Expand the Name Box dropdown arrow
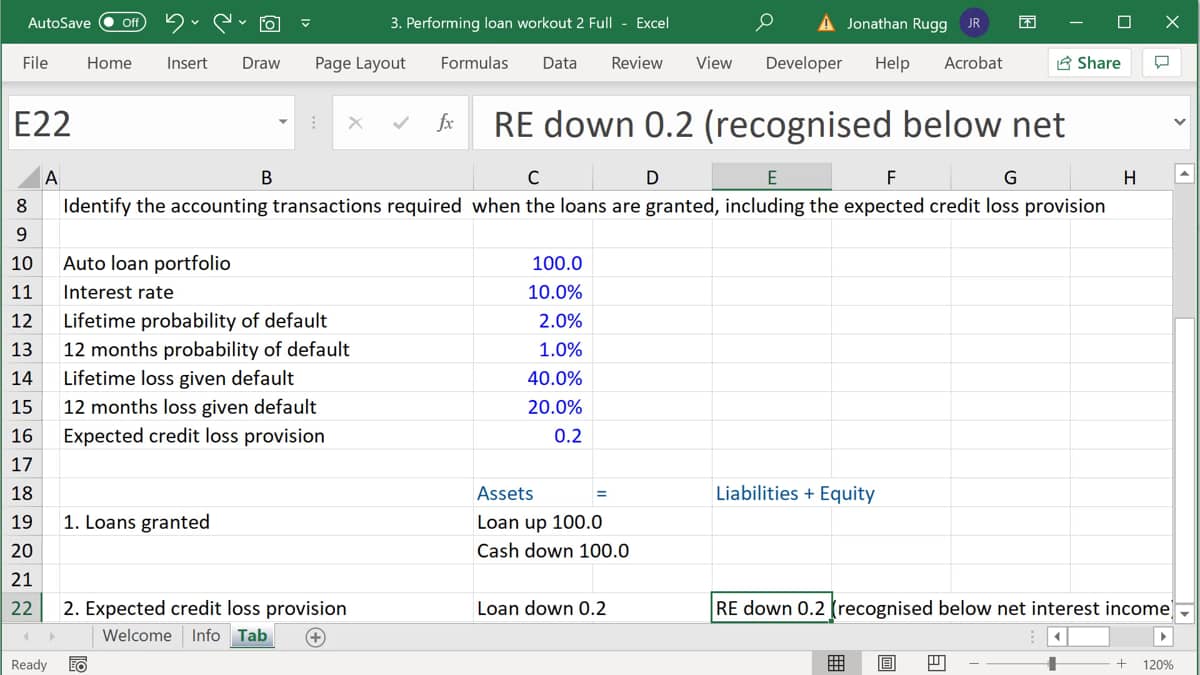 pyautogui.click(x=283, y=123)
